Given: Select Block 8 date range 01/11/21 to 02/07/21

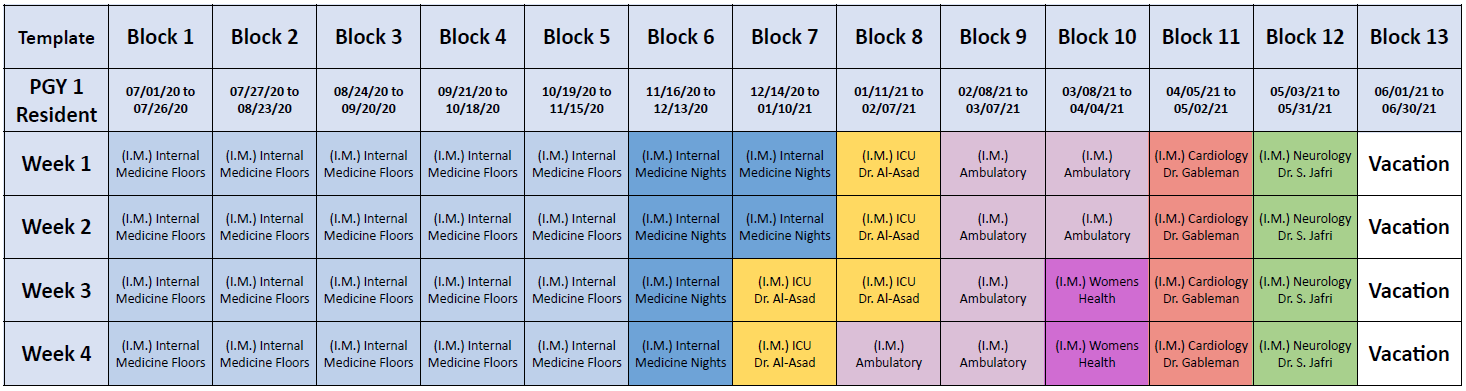Looking at the screenshot, I should 889,100.
